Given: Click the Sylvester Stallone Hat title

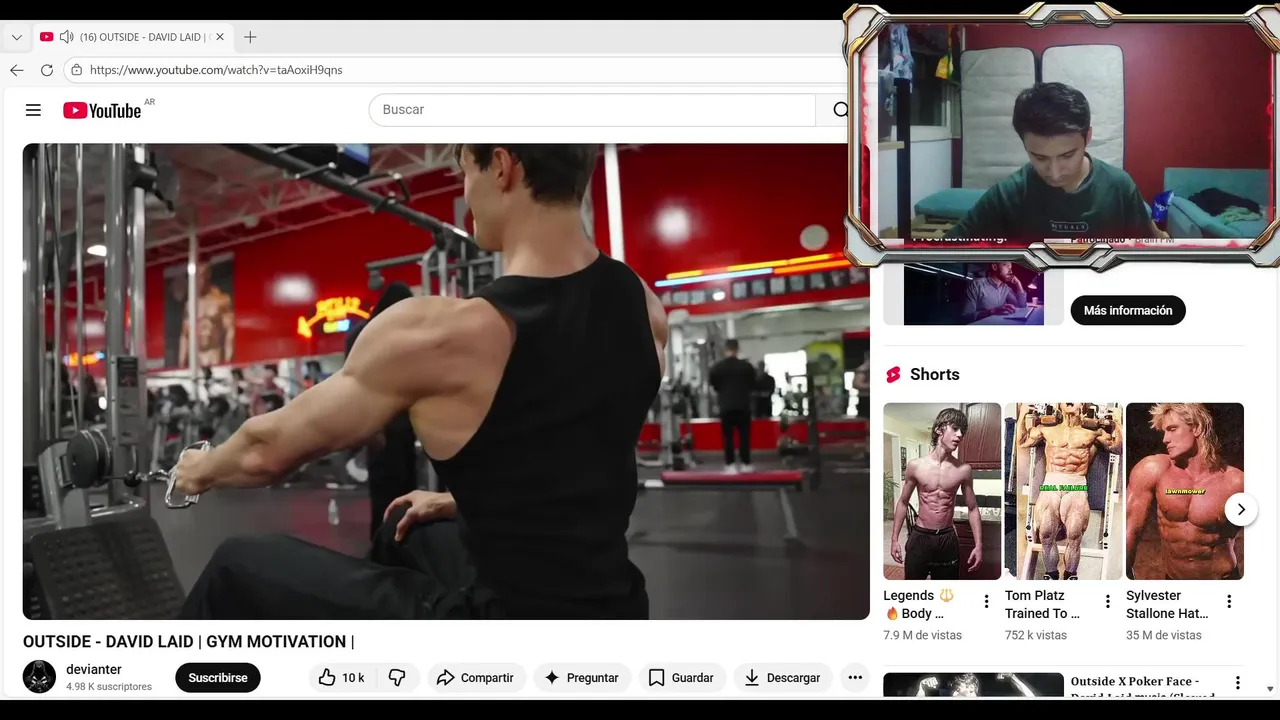Looking at the screenshot, I should click(x=1167, y=604).
